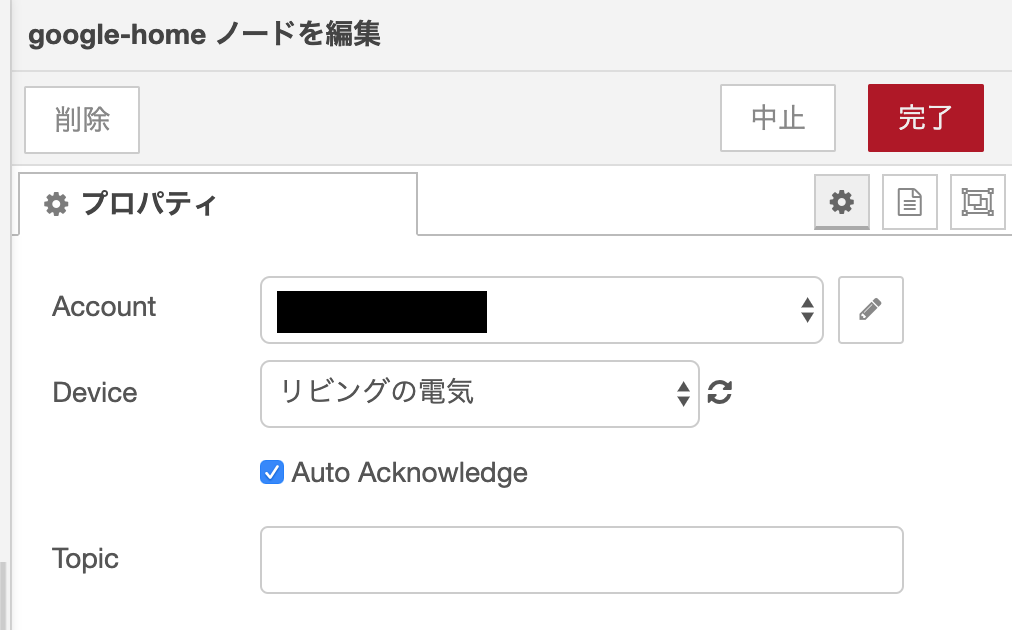This screenshot has height=630, width=1012.
Task: Refresh the Device list with reload icon
Action: (720, 392)
